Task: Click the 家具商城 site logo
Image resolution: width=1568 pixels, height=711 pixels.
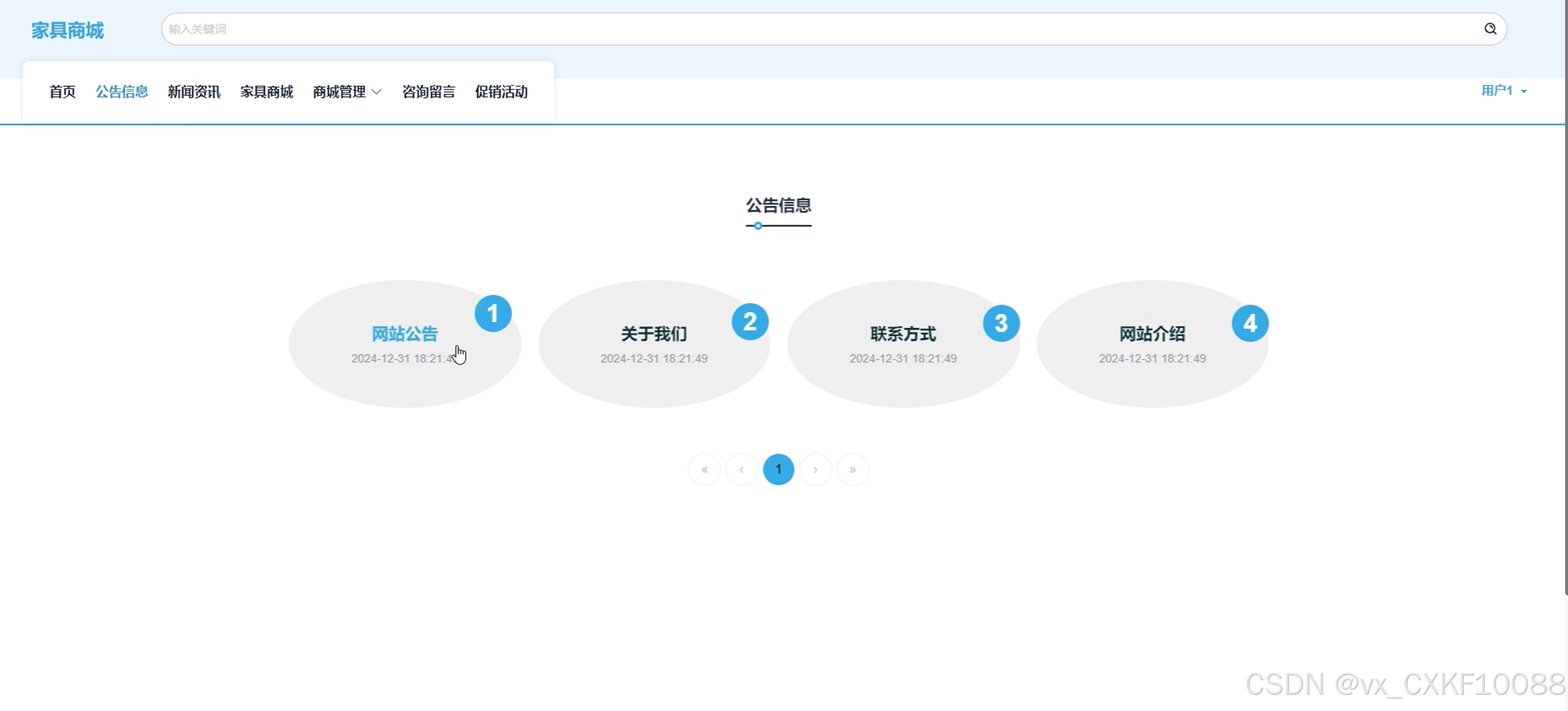Action: 67,30
